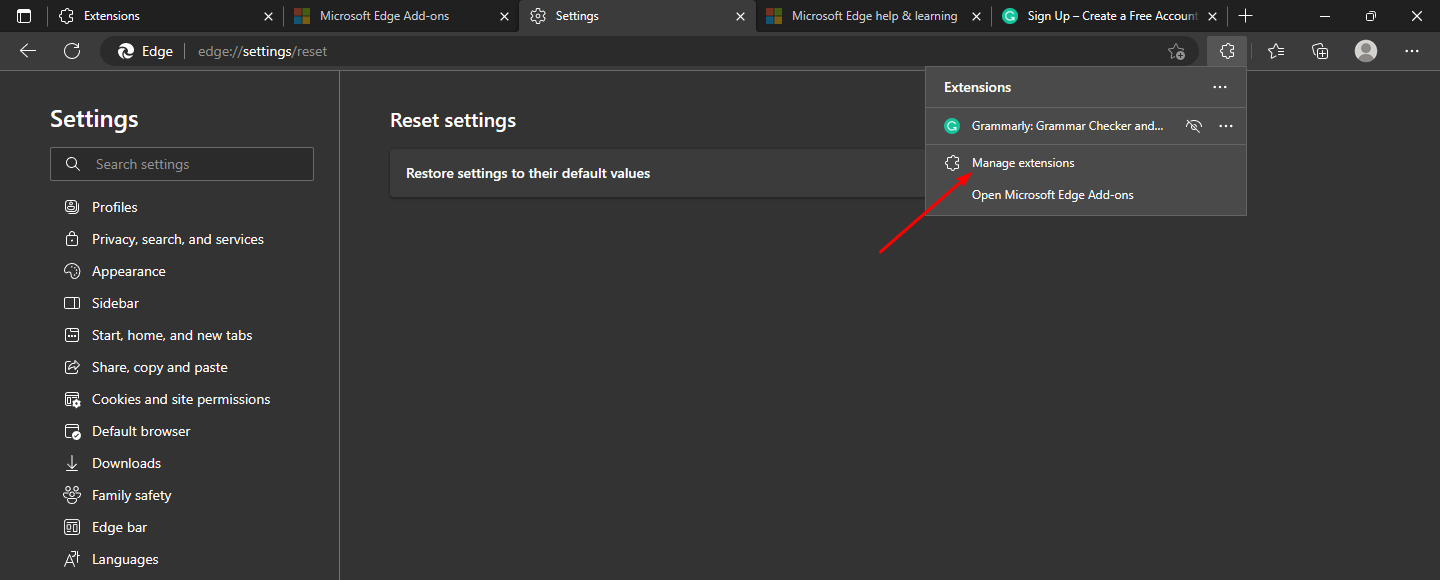Close the Microsoft Edge help & learning tab
The width and height of the screenshot is (1440, 580).
[x=976, y=16]
